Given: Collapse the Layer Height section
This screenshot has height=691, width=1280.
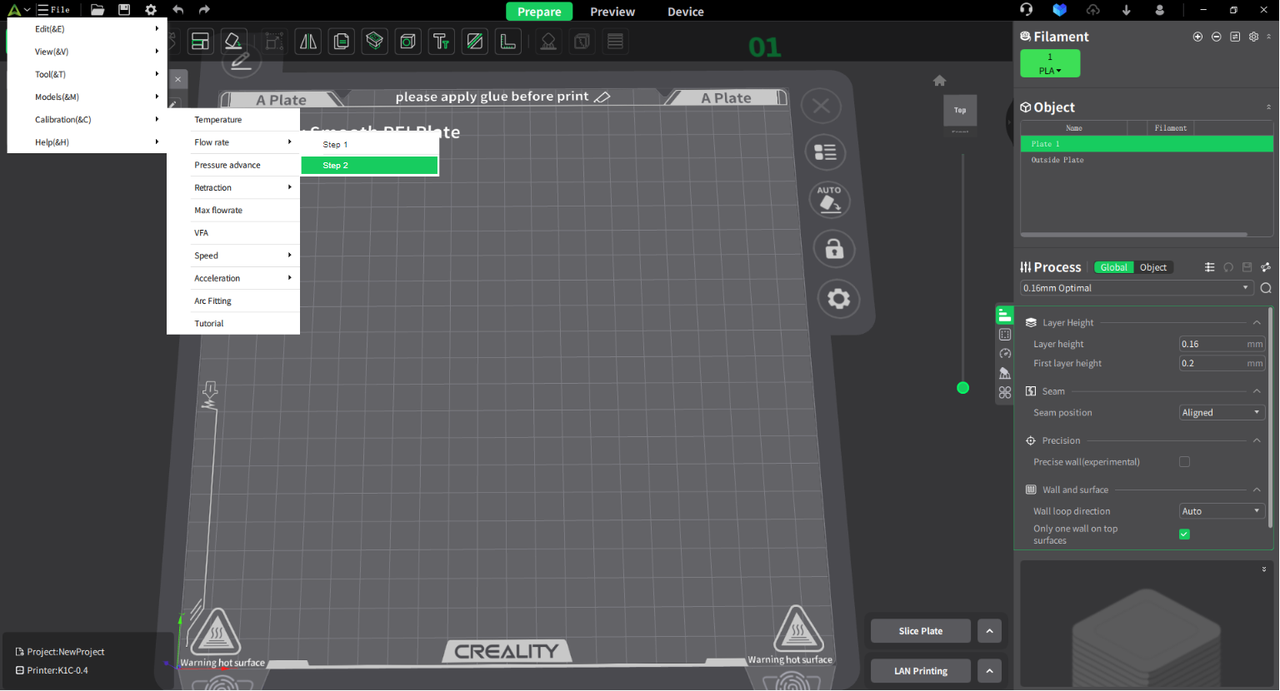Looking at the screenshot, I should (1257, 322).
